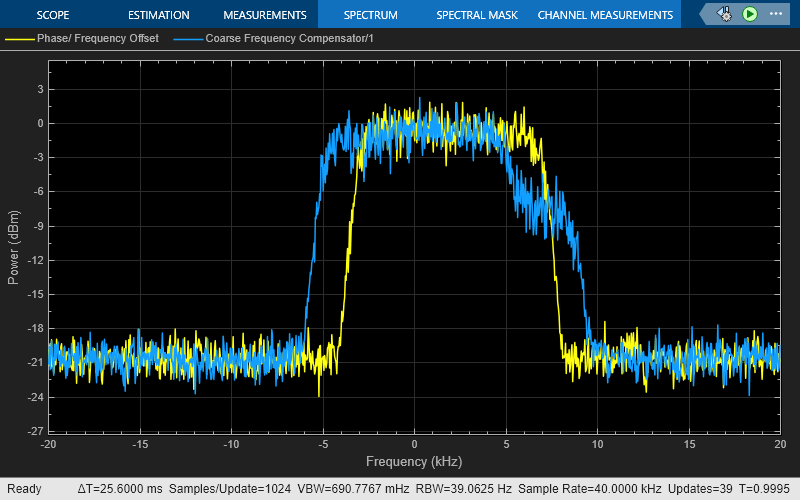Open the three-dot more options menu

point(776,14)
